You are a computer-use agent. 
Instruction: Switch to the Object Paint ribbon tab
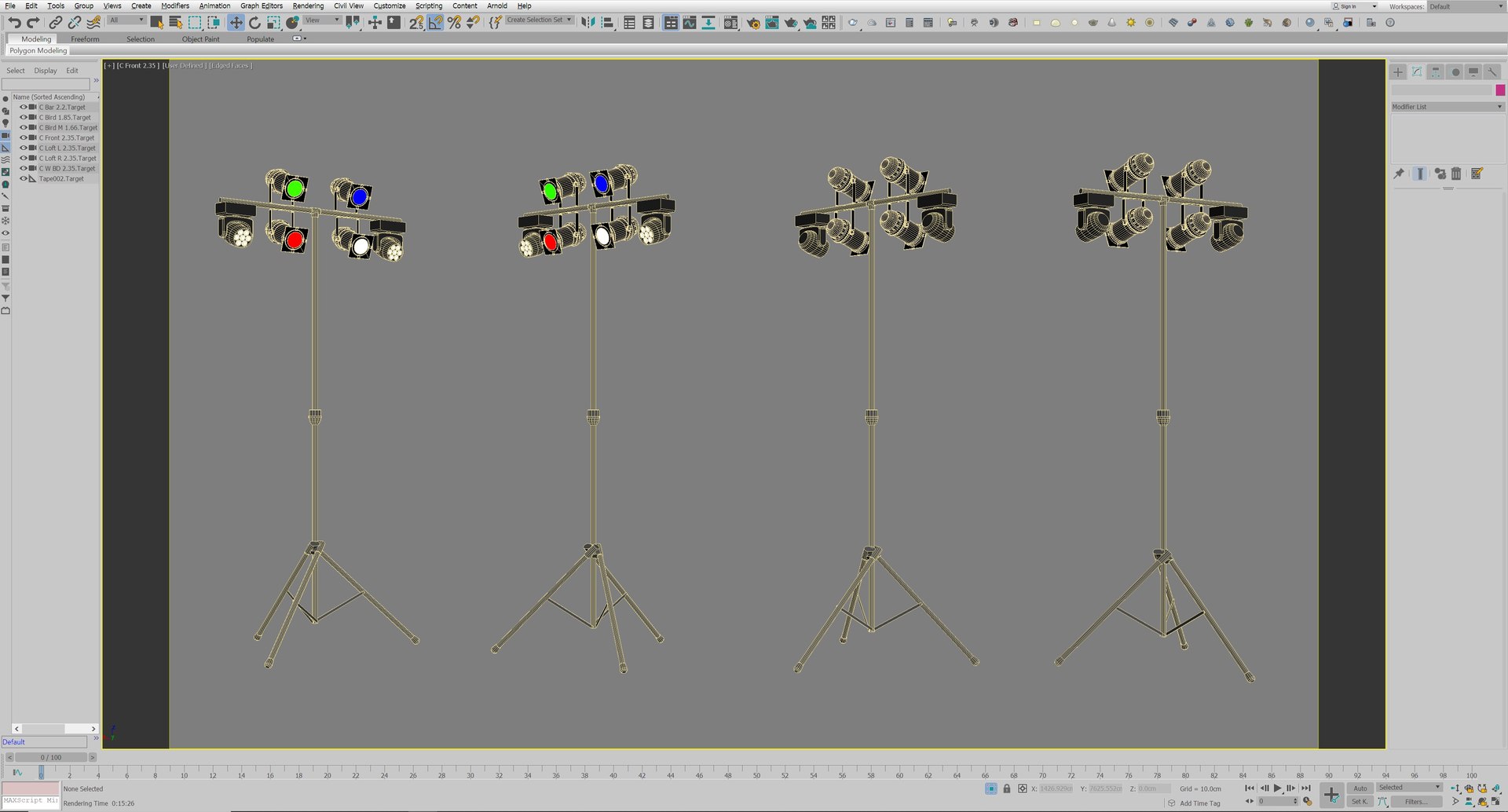(x=201, y=38)
